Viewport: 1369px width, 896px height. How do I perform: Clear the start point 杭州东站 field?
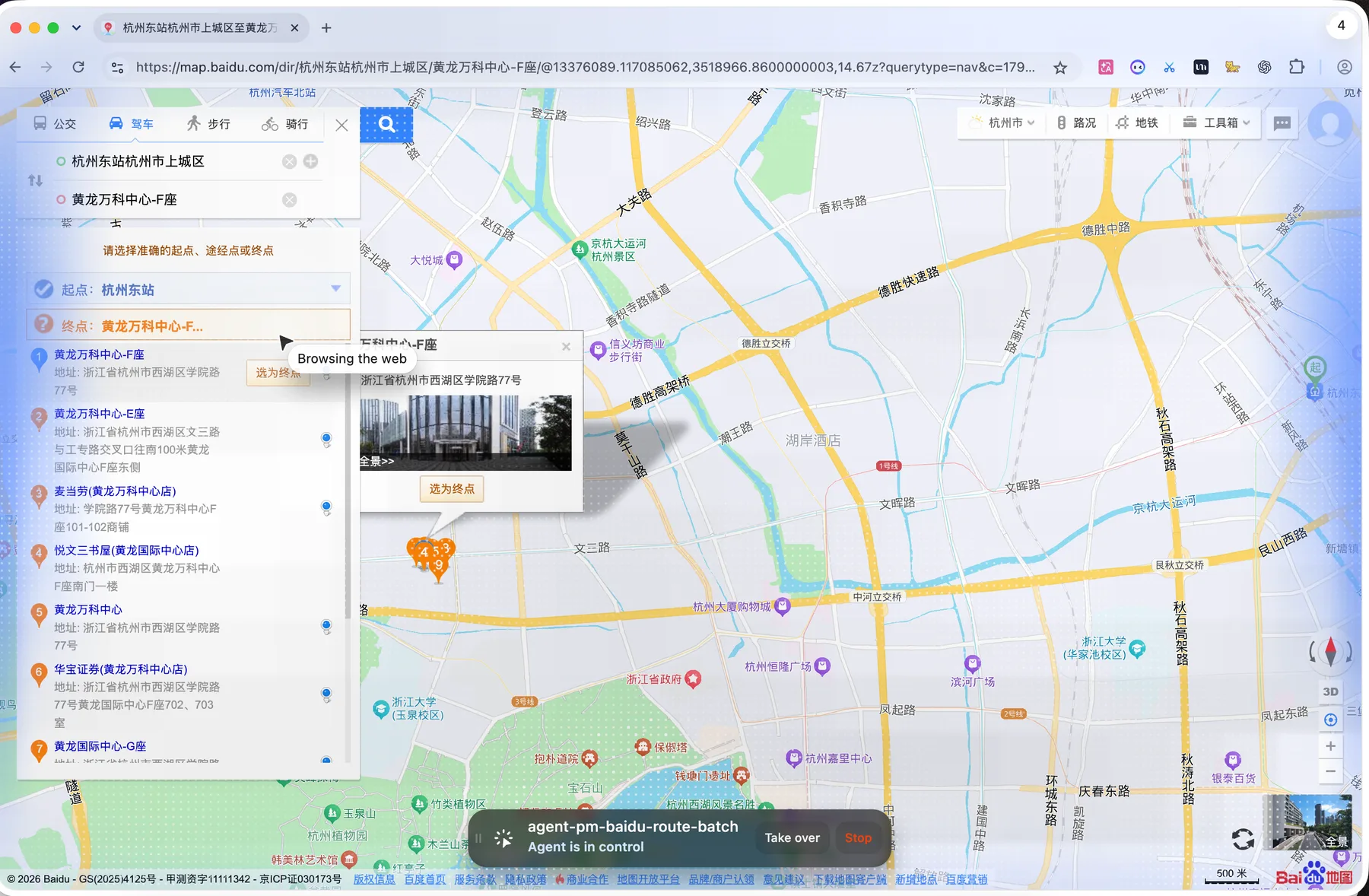[290, 161]
